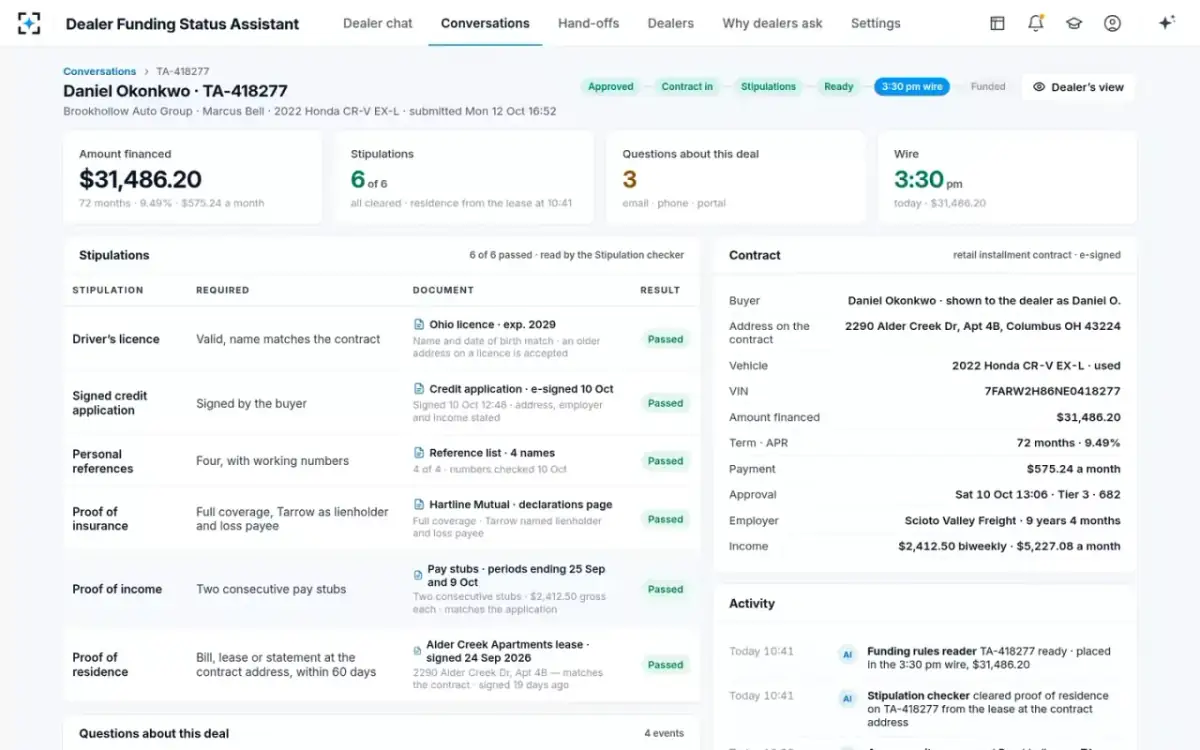Click the Stipulations progress step
This screenshot has width=1200, height=750.
point(768,87)
